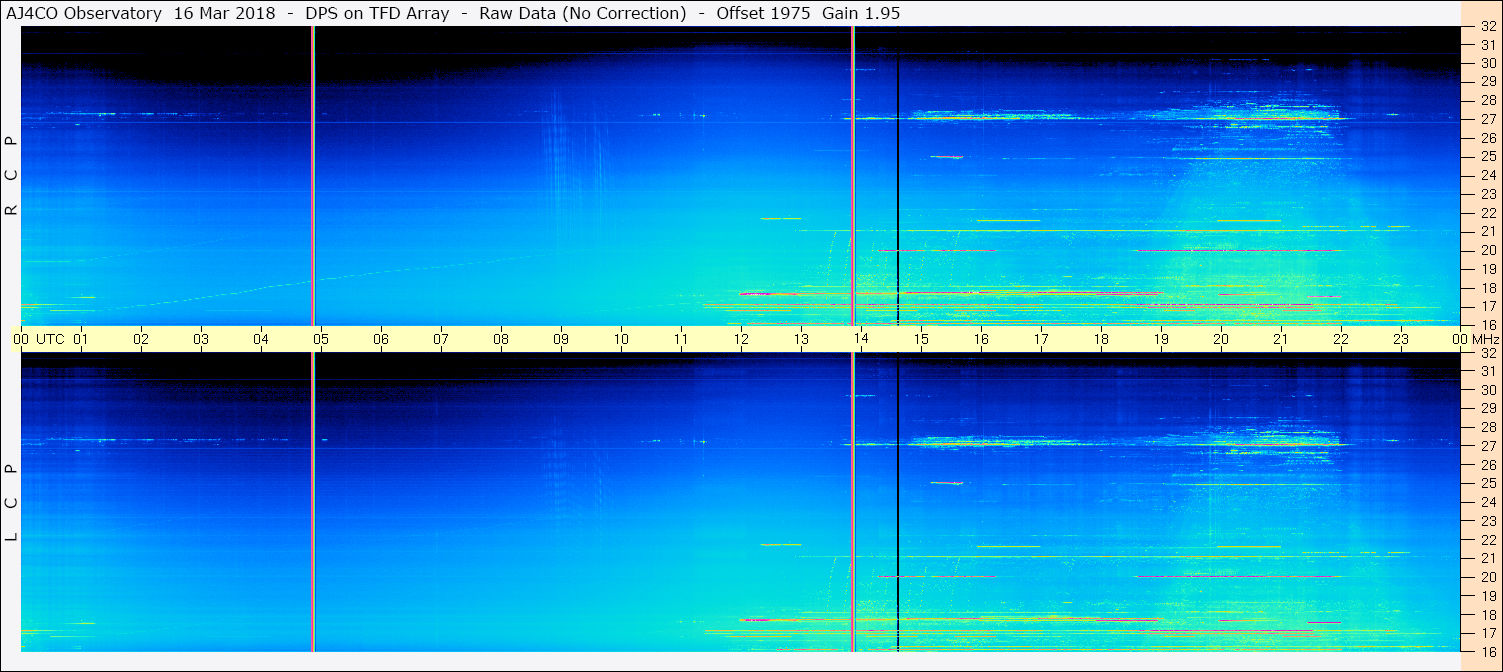
Task: Click the 32 MHz label of the LCP panel
Action: tap(1488, 353)
